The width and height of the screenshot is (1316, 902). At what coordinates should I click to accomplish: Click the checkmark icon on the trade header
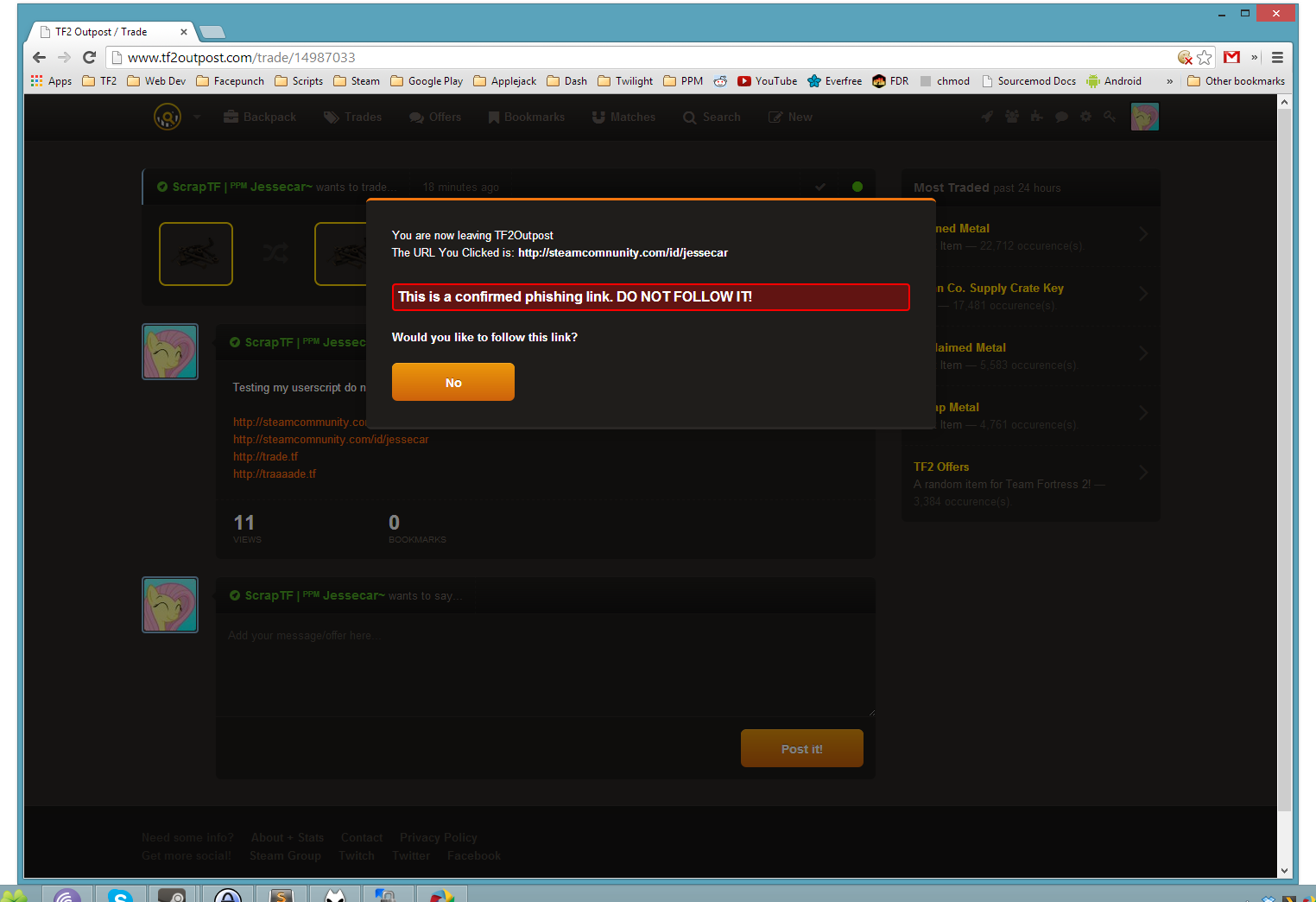pos(820,187)
